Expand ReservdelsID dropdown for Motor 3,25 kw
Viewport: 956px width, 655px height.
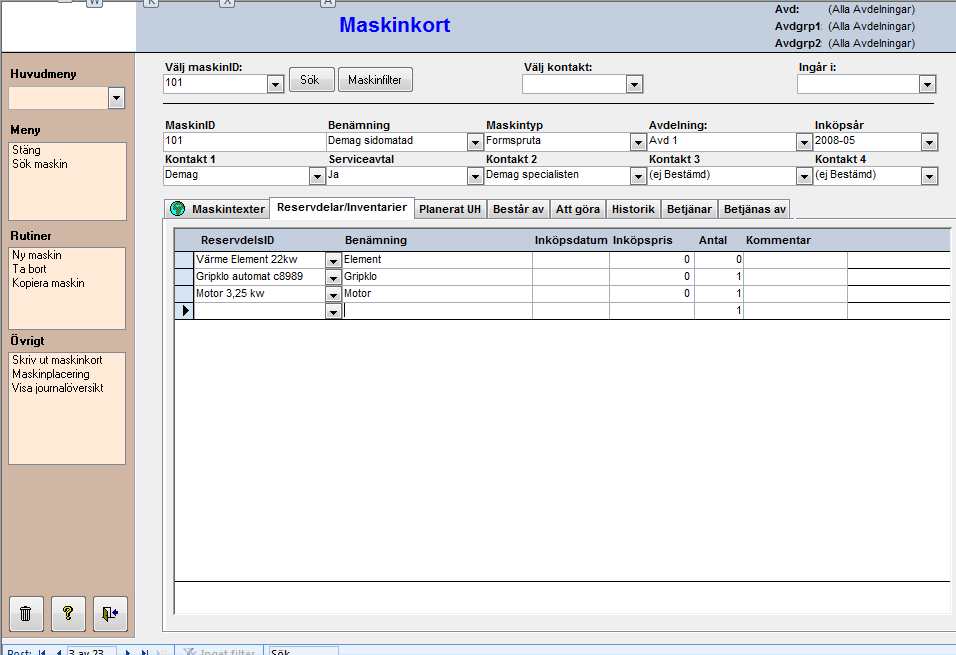pyautogui.click(x=333, y=295)
